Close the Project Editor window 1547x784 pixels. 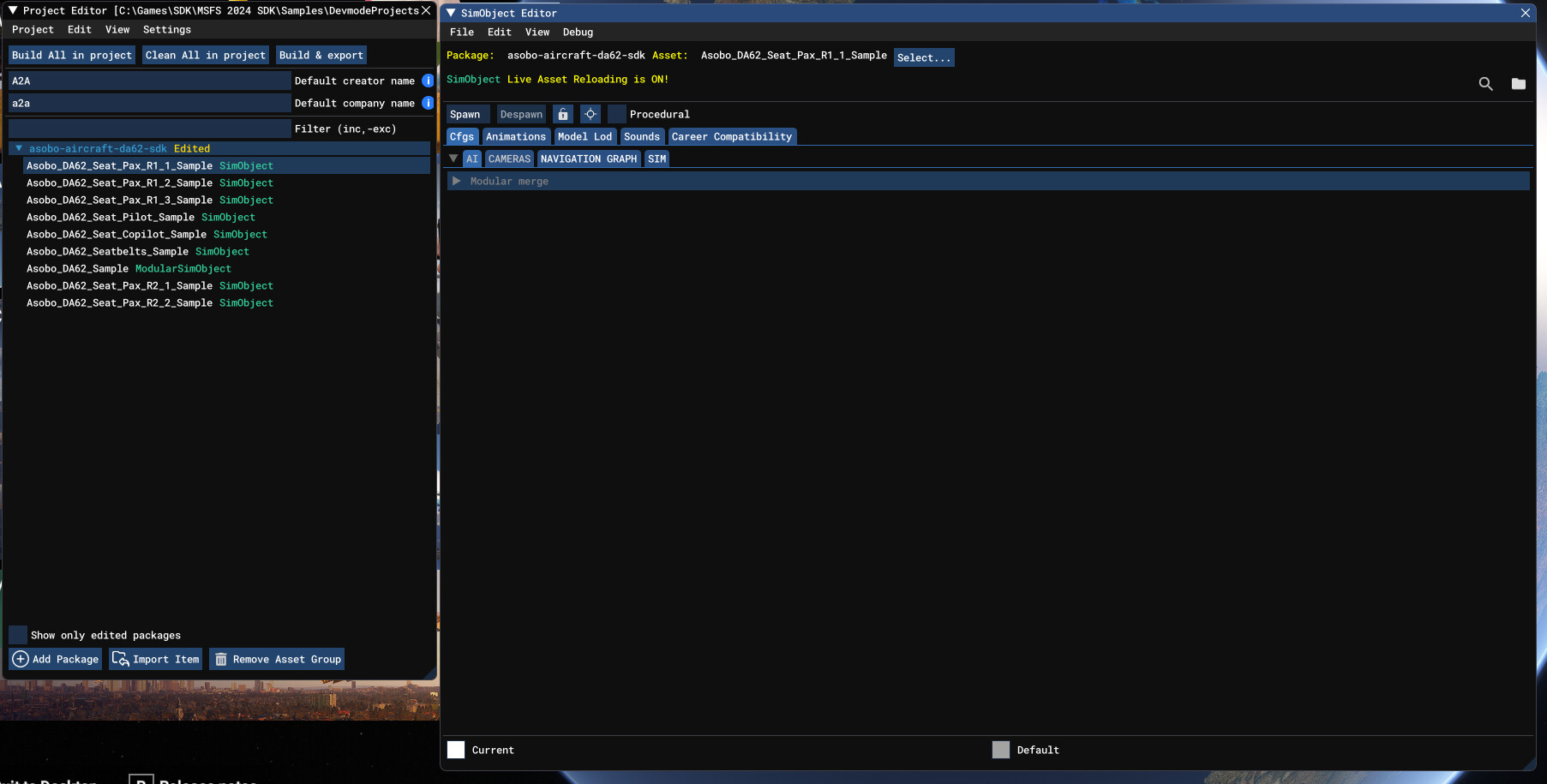426,10
